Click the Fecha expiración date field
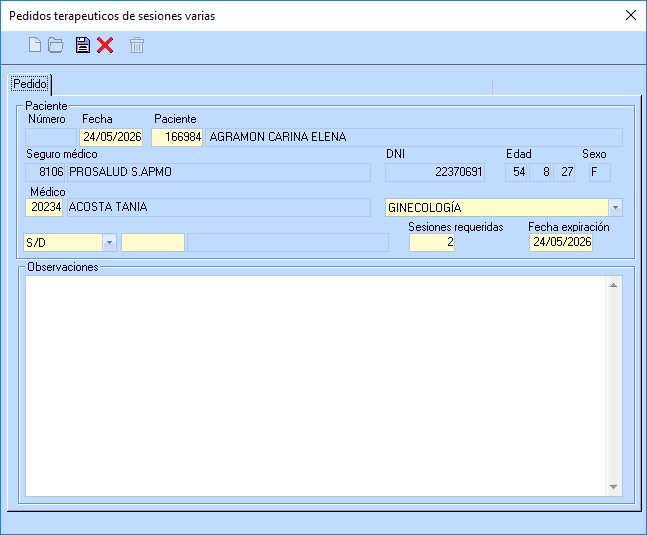647x535 pixels. 561,242
